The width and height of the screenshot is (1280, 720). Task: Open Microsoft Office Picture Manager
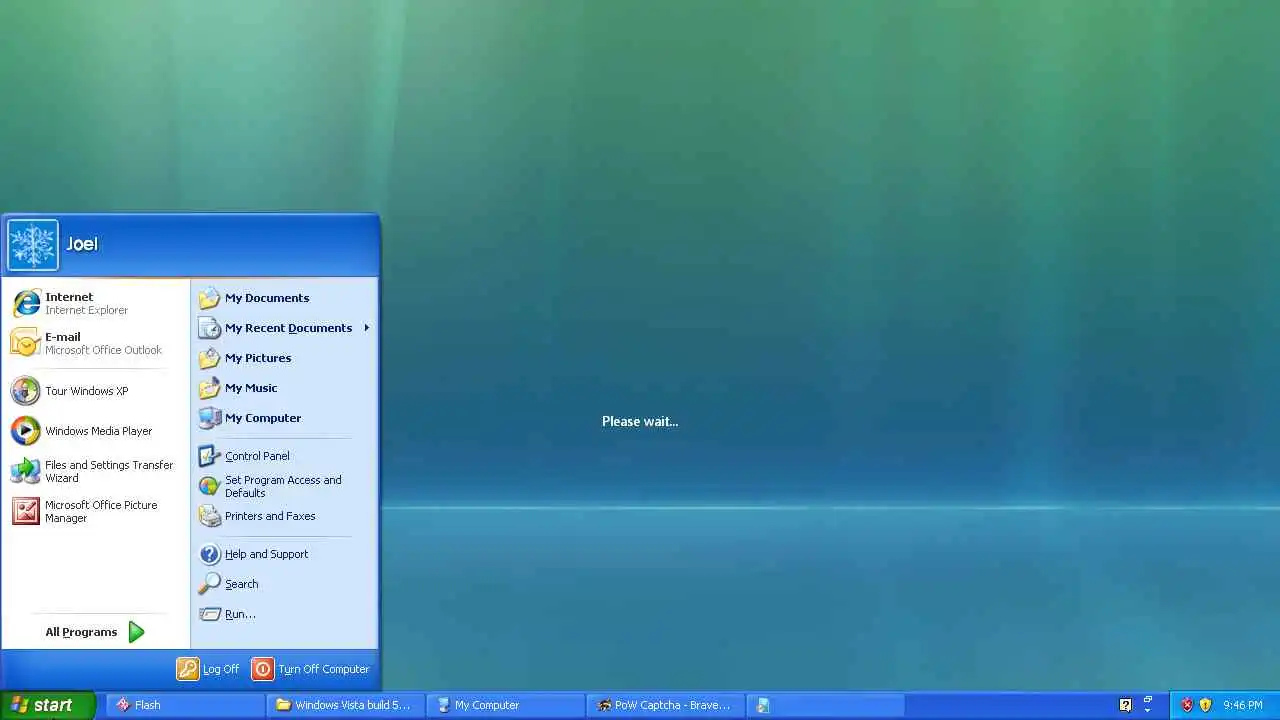click(x=96, y=511)
